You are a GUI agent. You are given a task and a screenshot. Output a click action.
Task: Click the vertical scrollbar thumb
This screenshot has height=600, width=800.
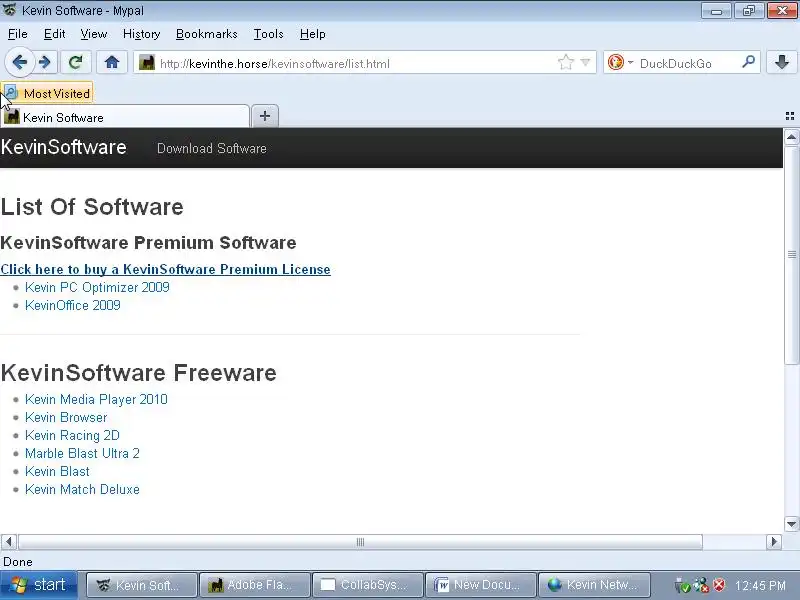tap(791, 255)
